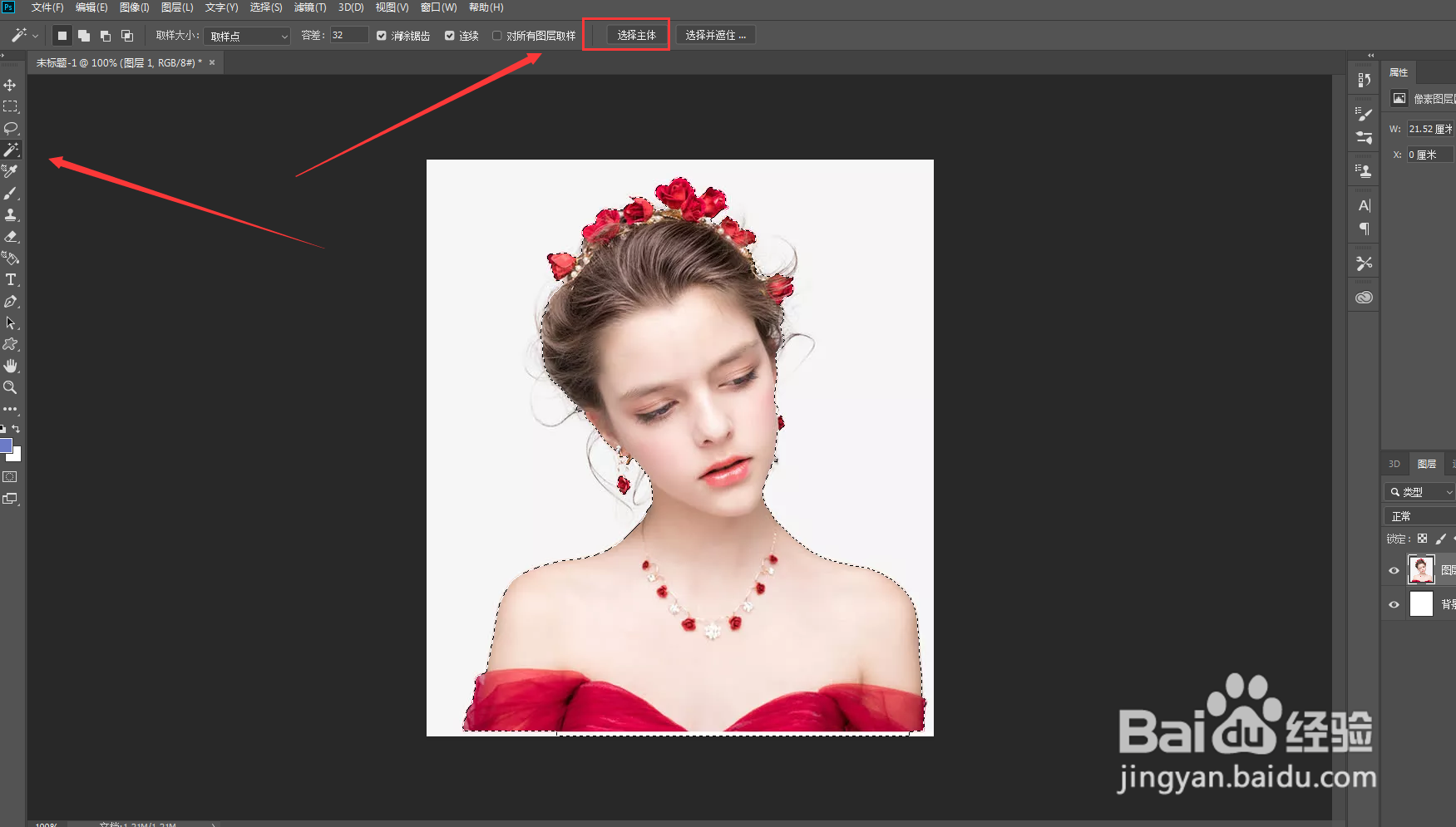Click the 选择主体 button
The width and height of the screenshot is (1456, 827).
click(x=636, y=35)
